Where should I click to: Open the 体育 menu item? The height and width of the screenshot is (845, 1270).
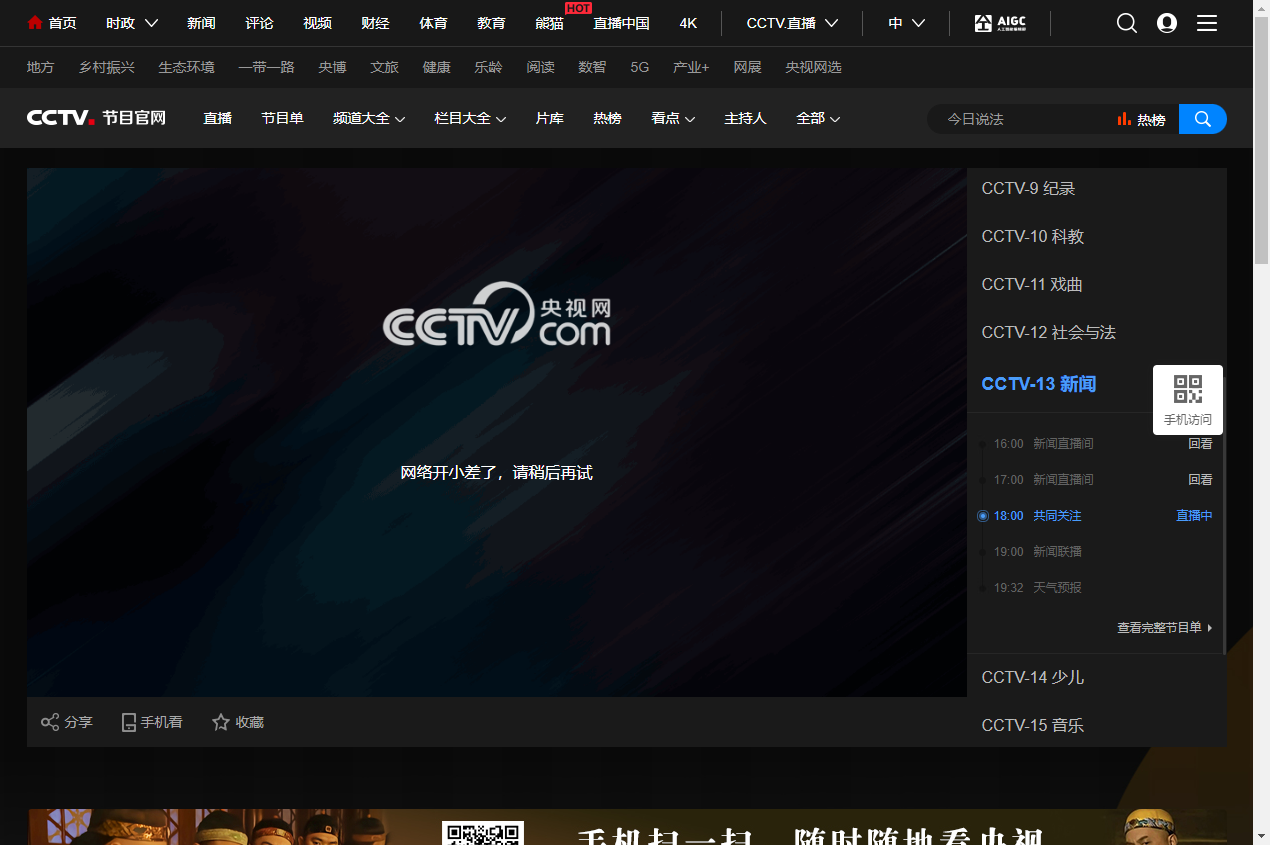click(x=433, y=23)
